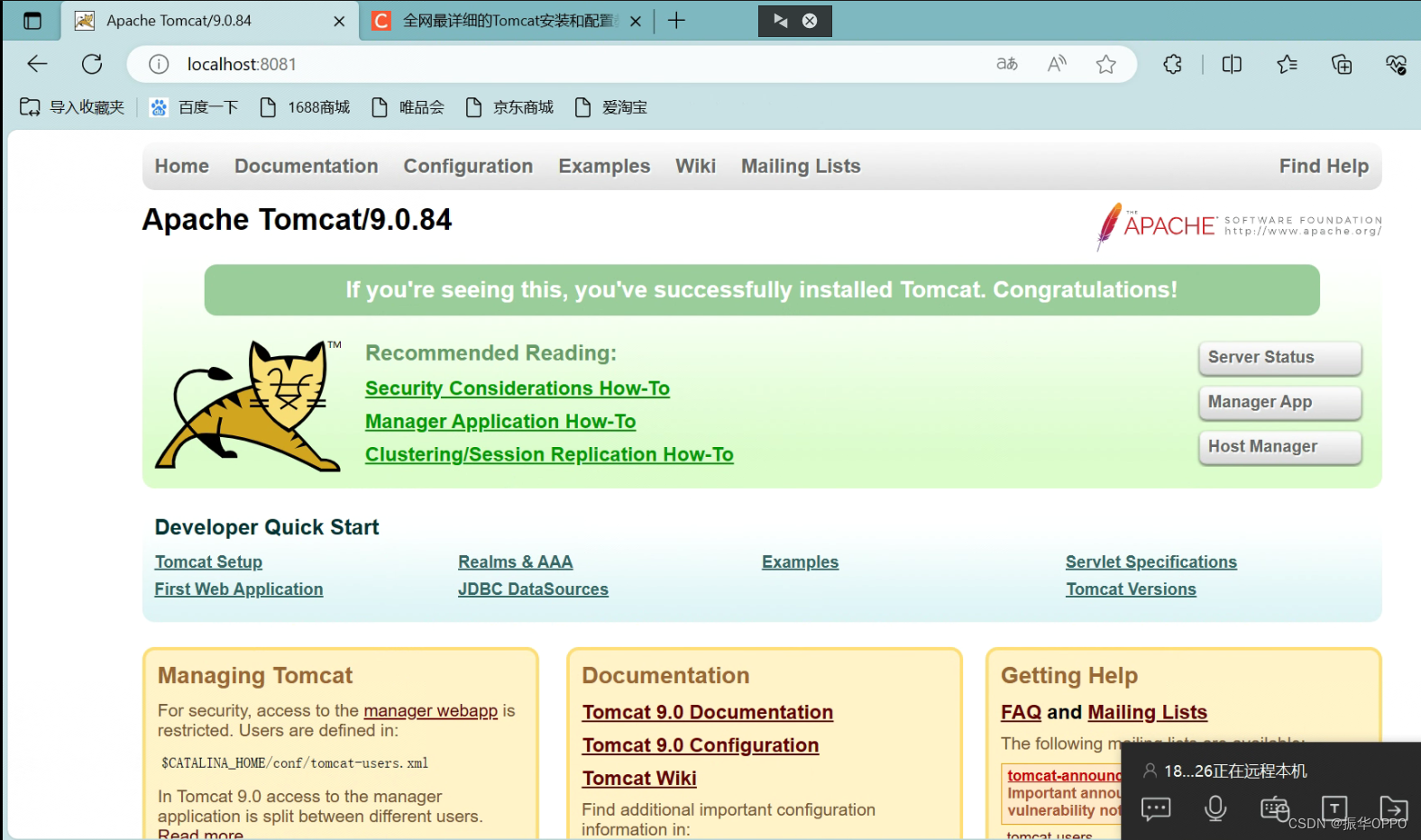This screenshot has height=840, width=1421.
Task: Open the 百度一下 bookmark
Action: click(x=194, y=107)
